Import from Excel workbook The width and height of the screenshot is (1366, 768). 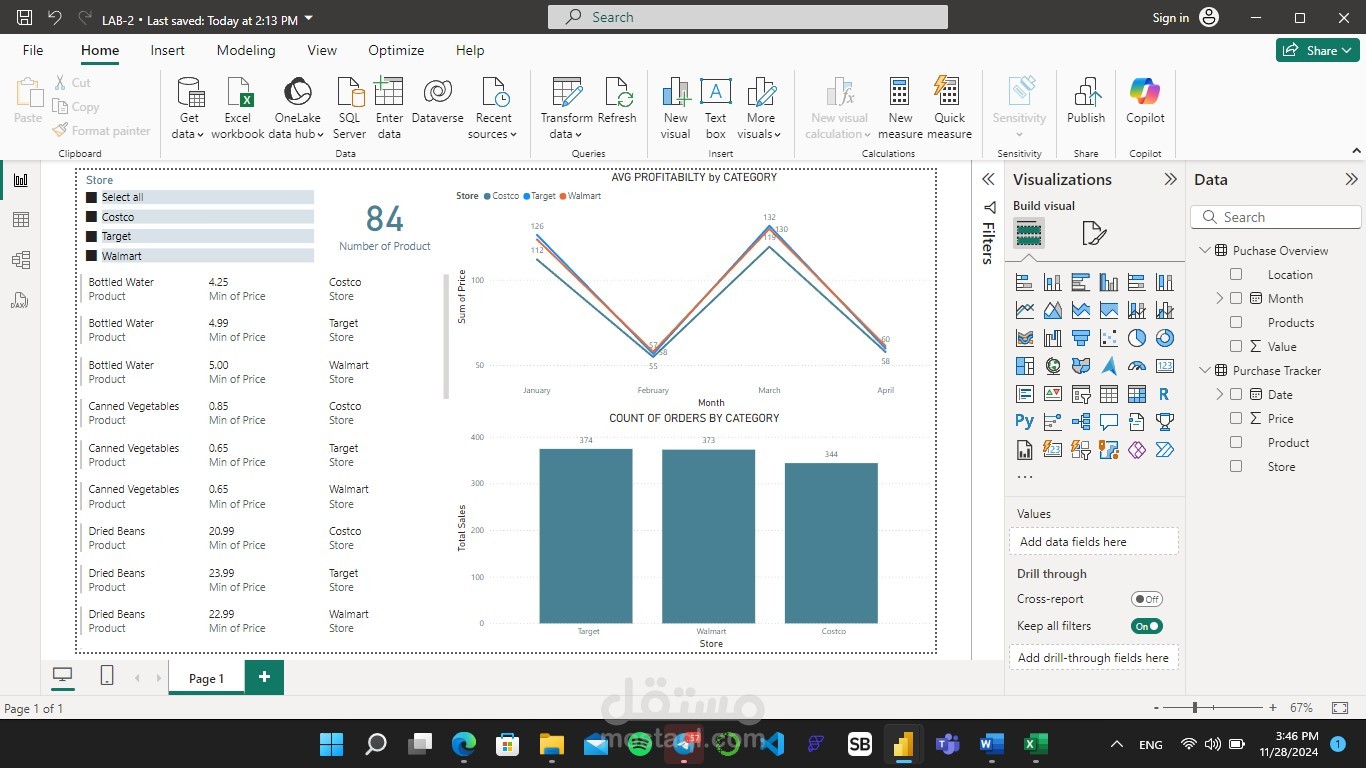click(238, 108)
